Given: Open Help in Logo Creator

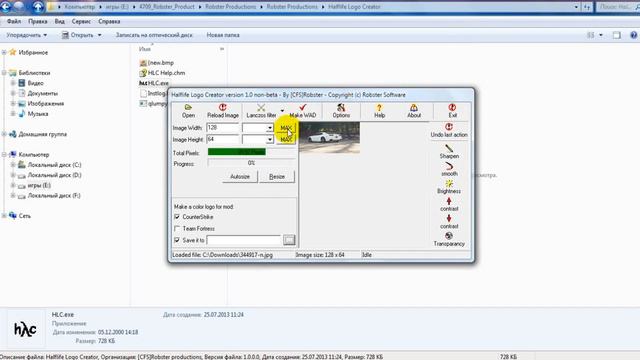Looking at the screenshot, I should click(380, 111).
